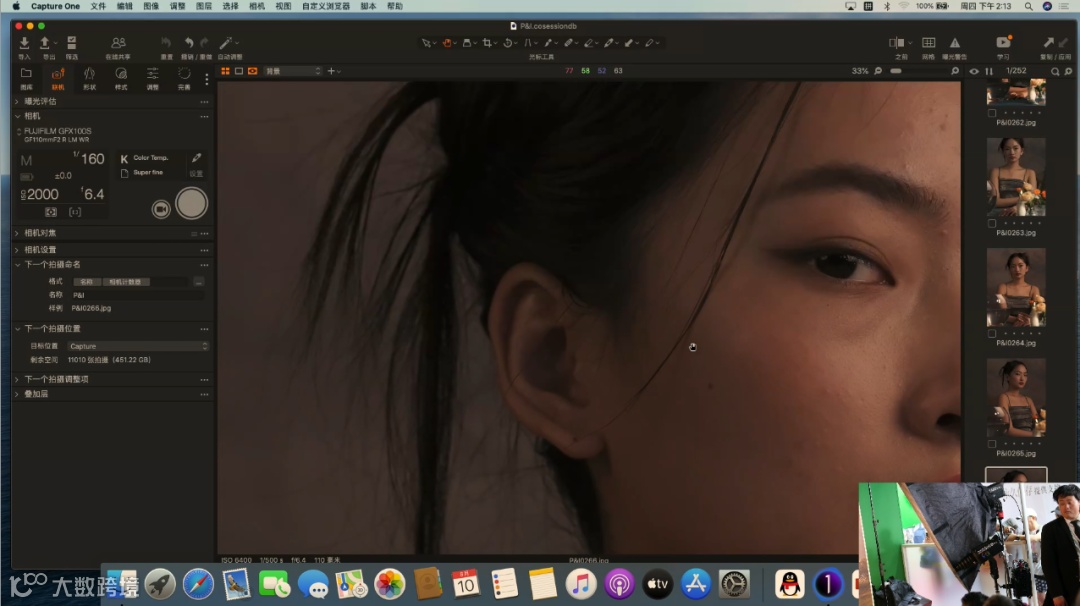Open Music app from the Dock
The image size is (1080, 606).
pyautogui.click(x=581, y=585)
